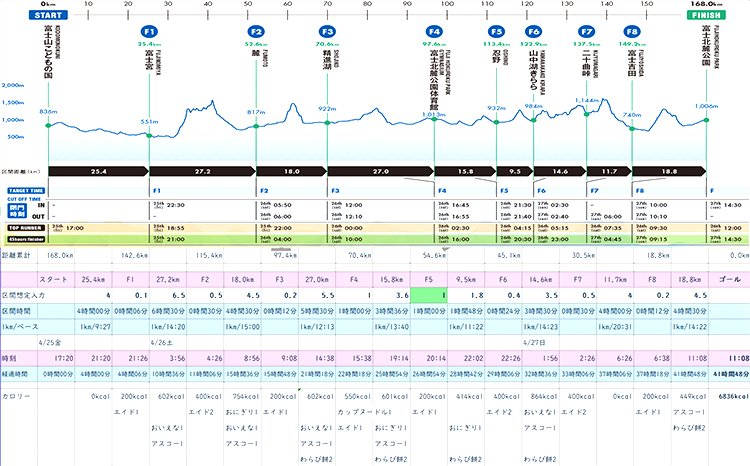The height and width of the screenshot is (466, 750).
Task: Click the 25.4 black segment arrow
Action: click(x=99, y=171)
